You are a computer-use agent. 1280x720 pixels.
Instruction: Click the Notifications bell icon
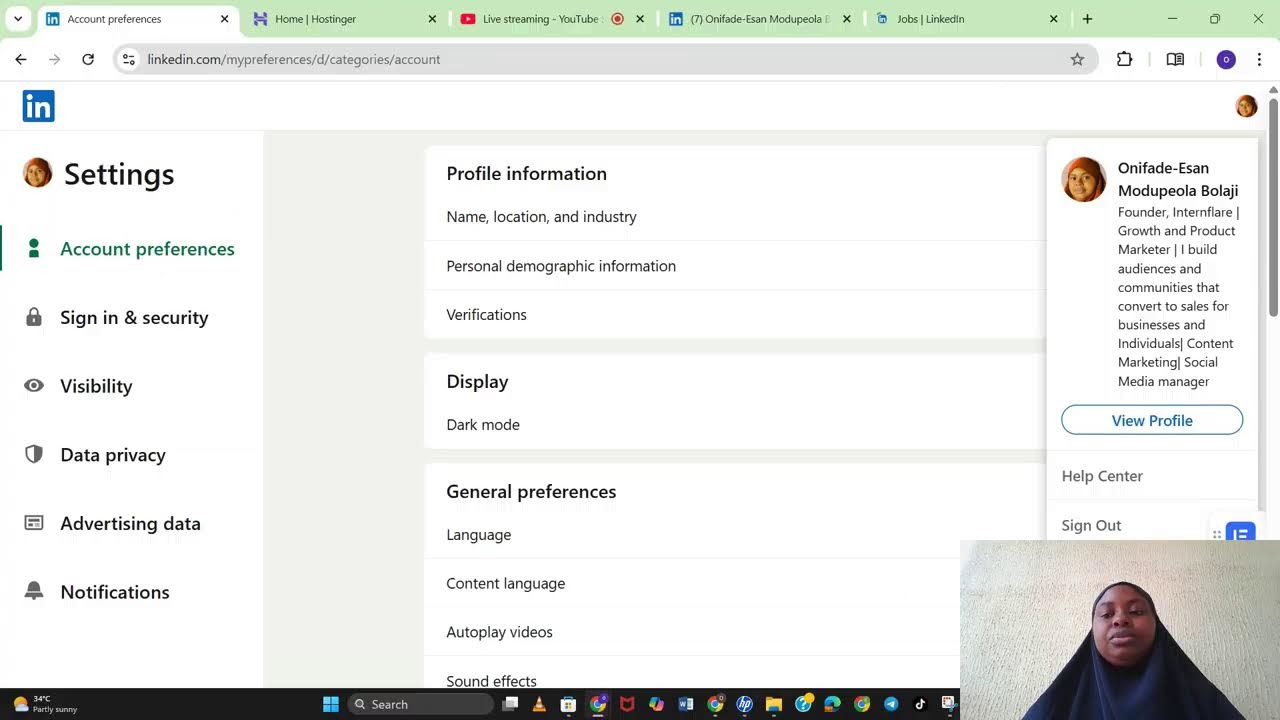[x=34, y=591]
